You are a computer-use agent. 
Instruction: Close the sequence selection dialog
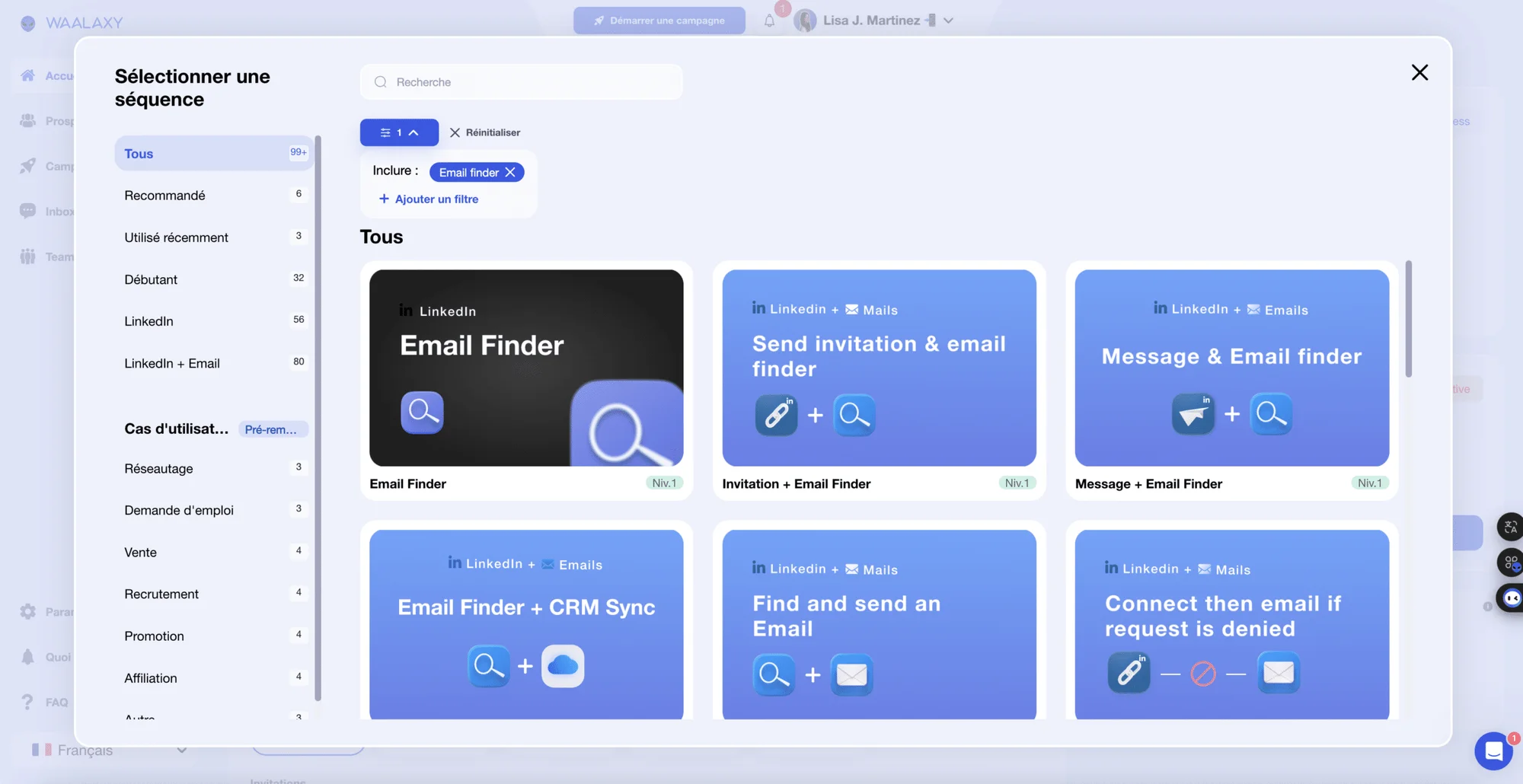click(1419, 72)
